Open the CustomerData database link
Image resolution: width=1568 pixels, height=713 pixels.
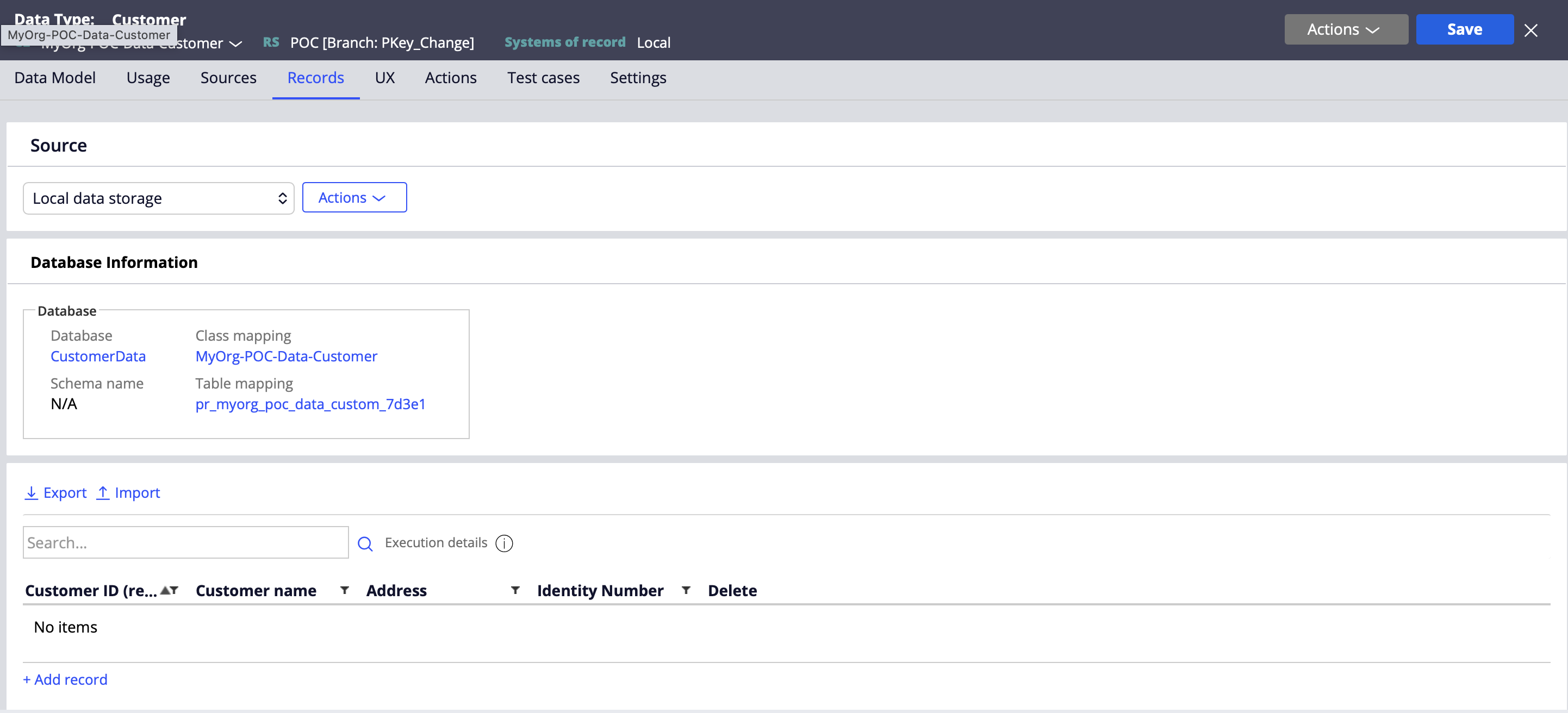(98, 356)
